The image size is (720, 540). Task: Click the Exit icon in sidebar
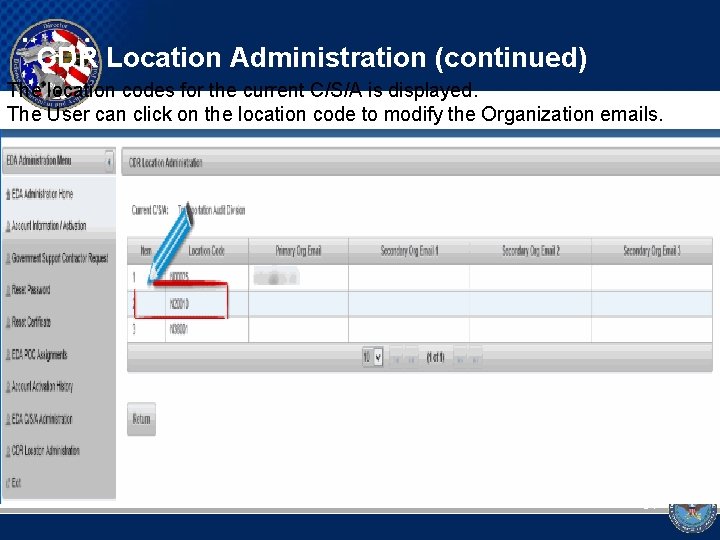pyautogui.click(x=8, y=483)
